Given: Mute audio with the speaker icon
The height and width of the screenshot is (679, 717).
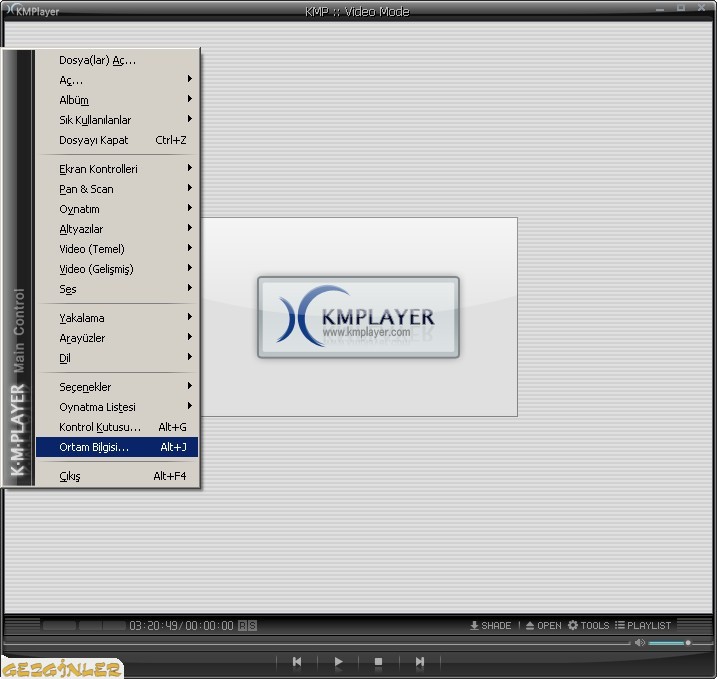Looking at the screenshot, I should 640,643.
